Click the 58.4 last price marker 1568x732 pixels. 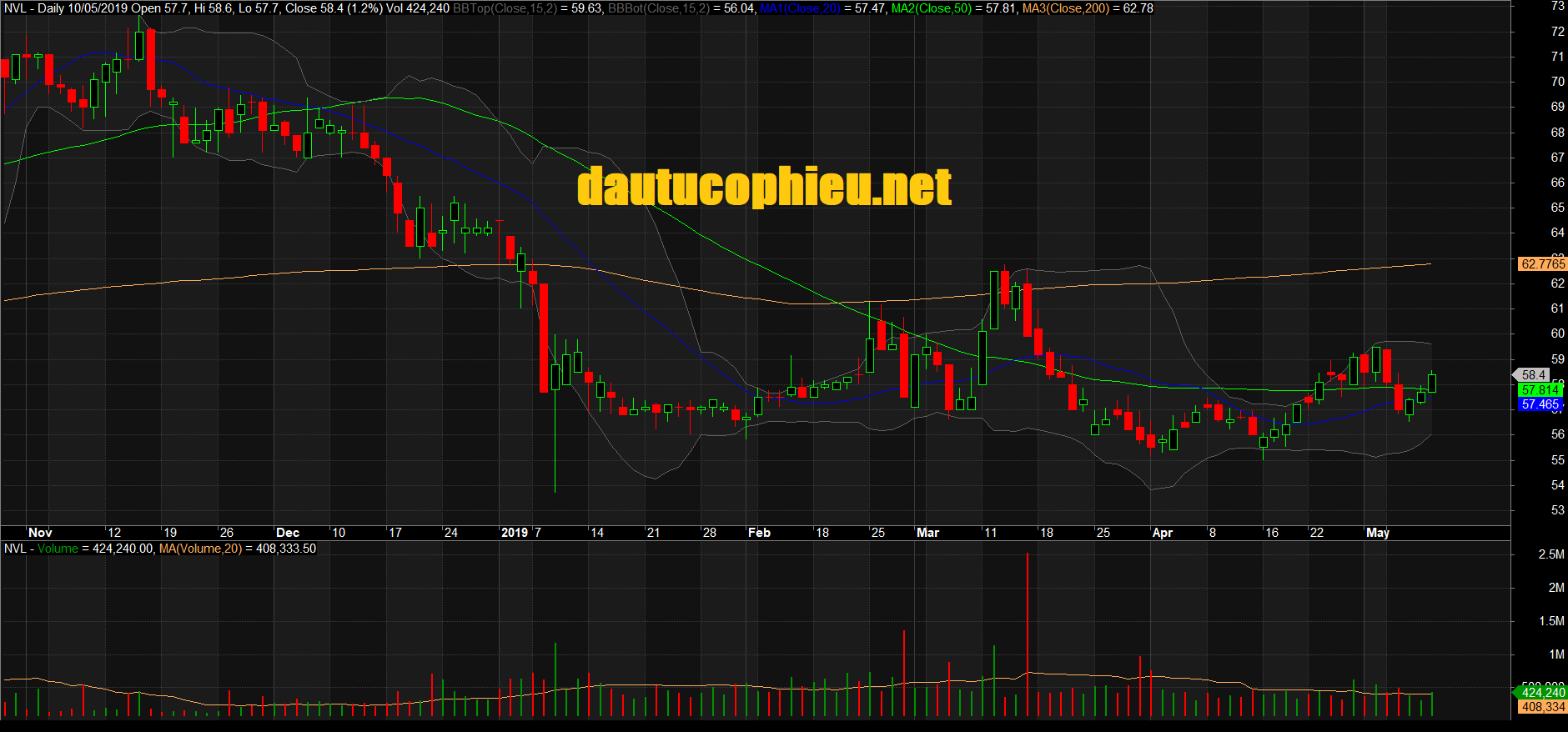(1533, 375)
